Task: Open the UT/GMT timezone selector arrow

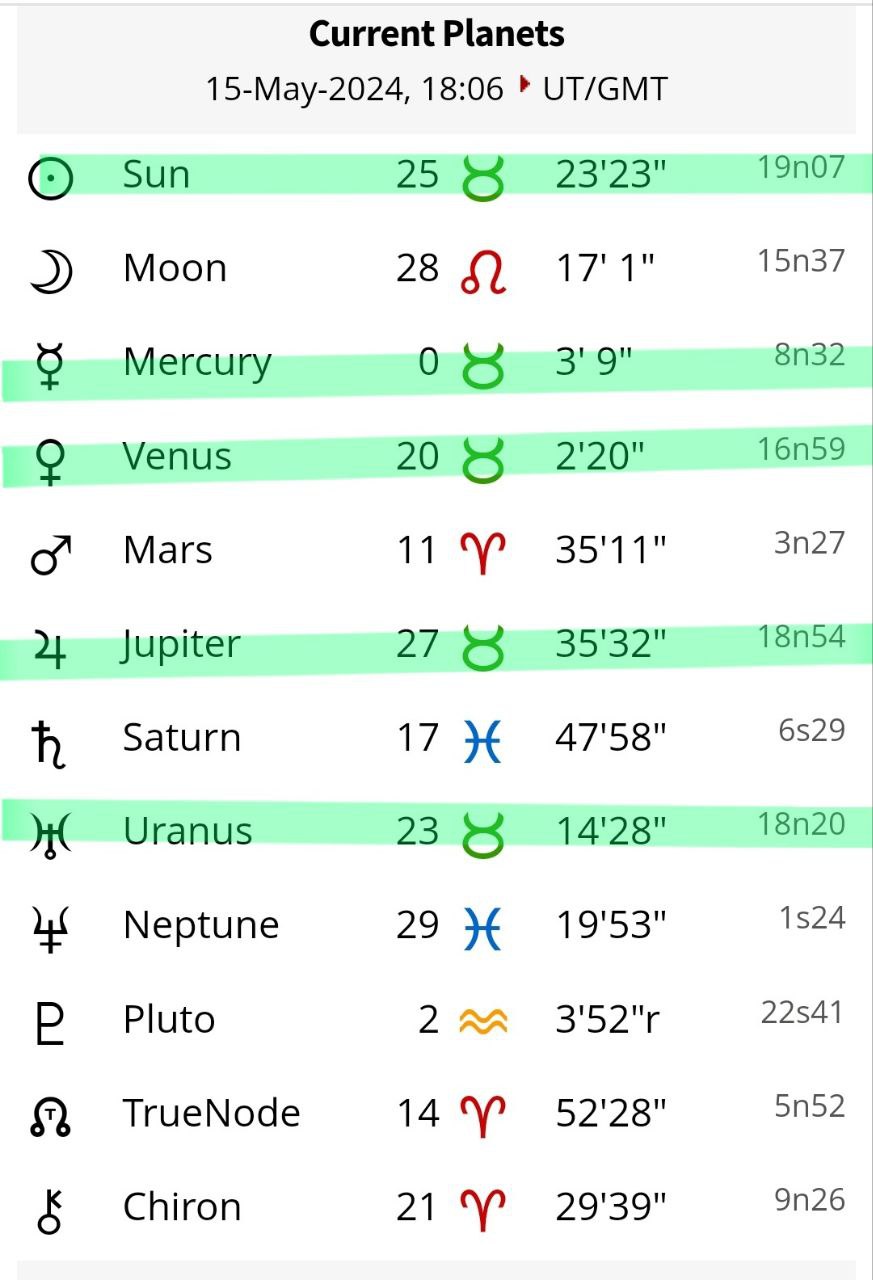Action: (x=524, y=87)
